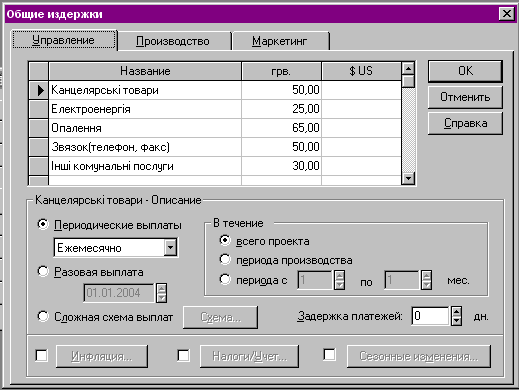Click the table scrollbar down arrow

click(x=408, y=178)
